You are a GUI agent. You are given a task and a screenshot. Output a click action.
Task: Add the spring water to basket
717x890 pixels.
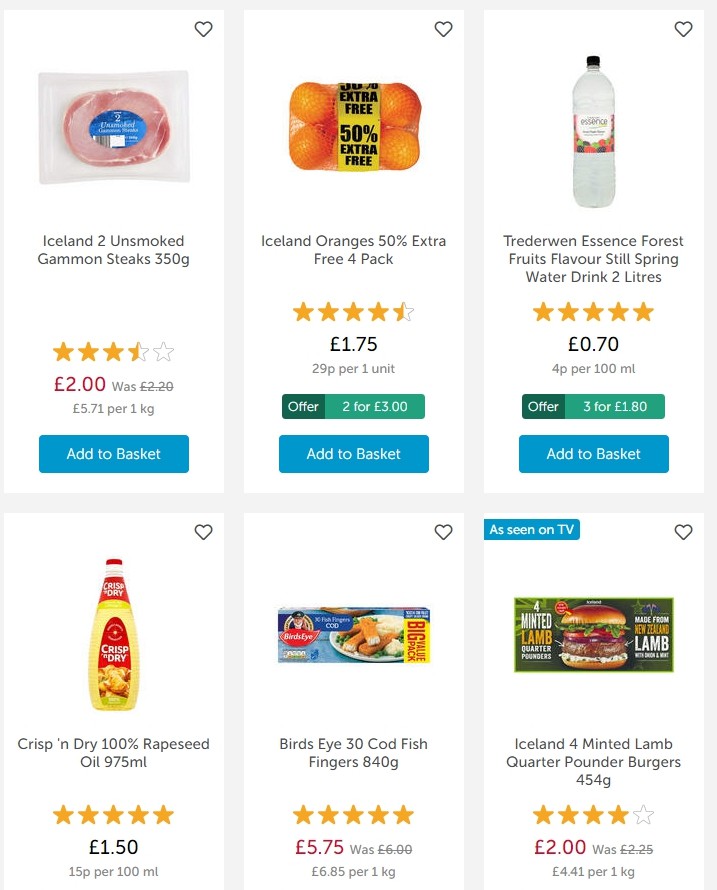click(x=593, y=453)
